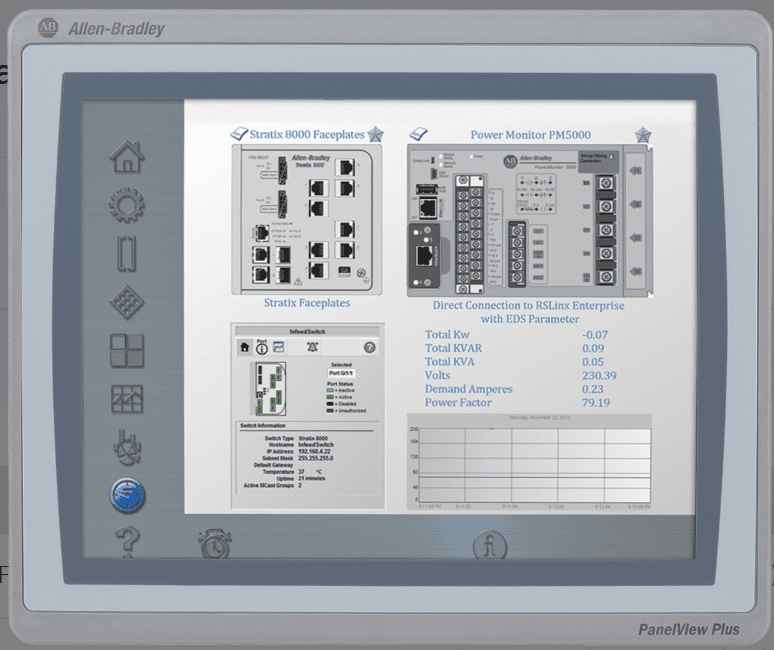Screen dimensions: 774x650
Task: Click the Selected port field showing Port Gi1/1
Action: [x=341, y=373]
